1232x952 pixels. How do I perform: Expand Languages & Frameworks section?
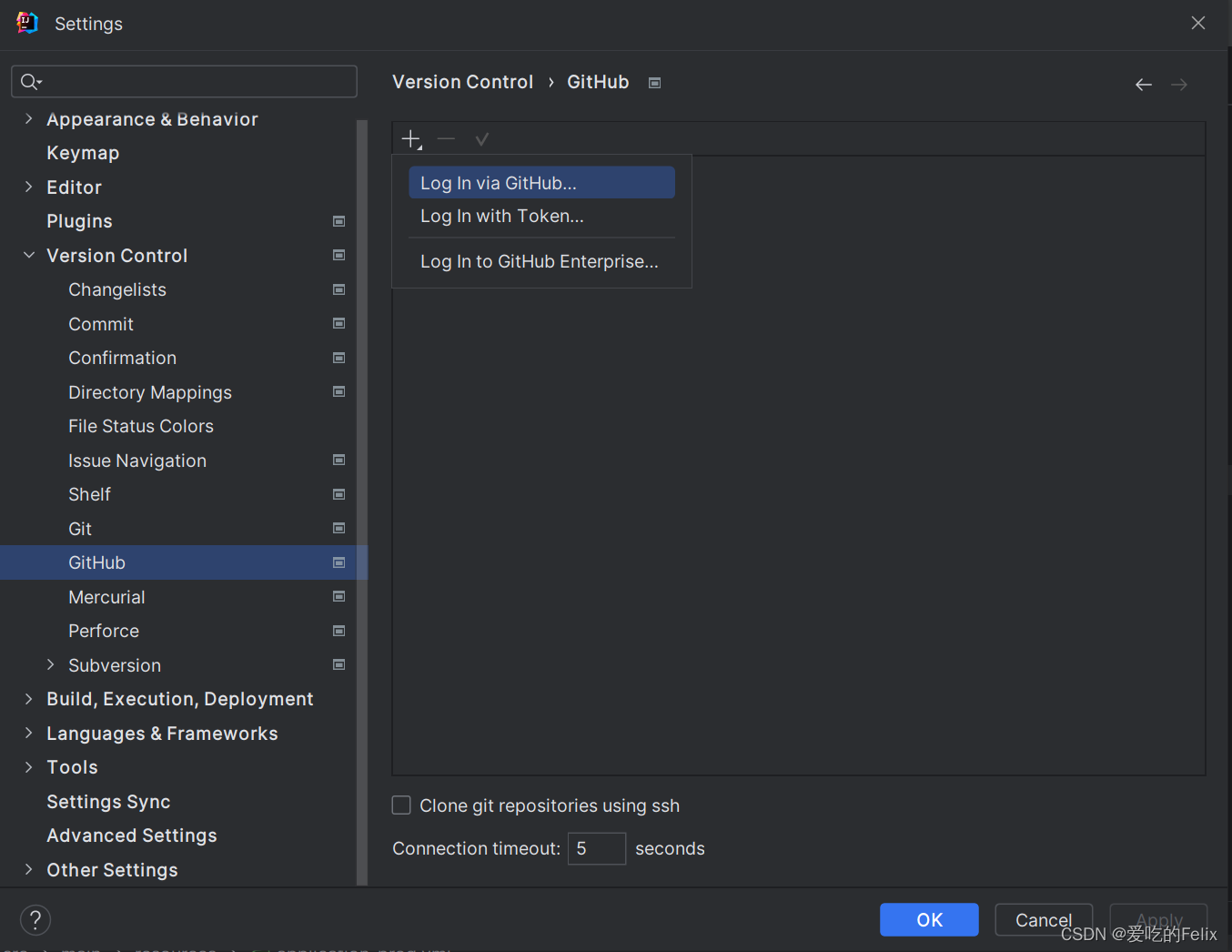coord(28,734)
